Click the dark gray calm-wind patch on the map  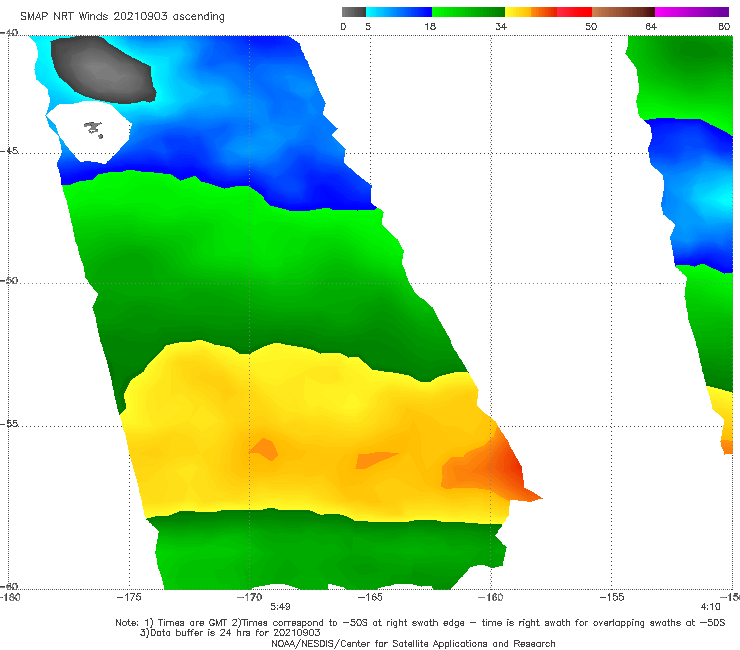tap(102, 70)
